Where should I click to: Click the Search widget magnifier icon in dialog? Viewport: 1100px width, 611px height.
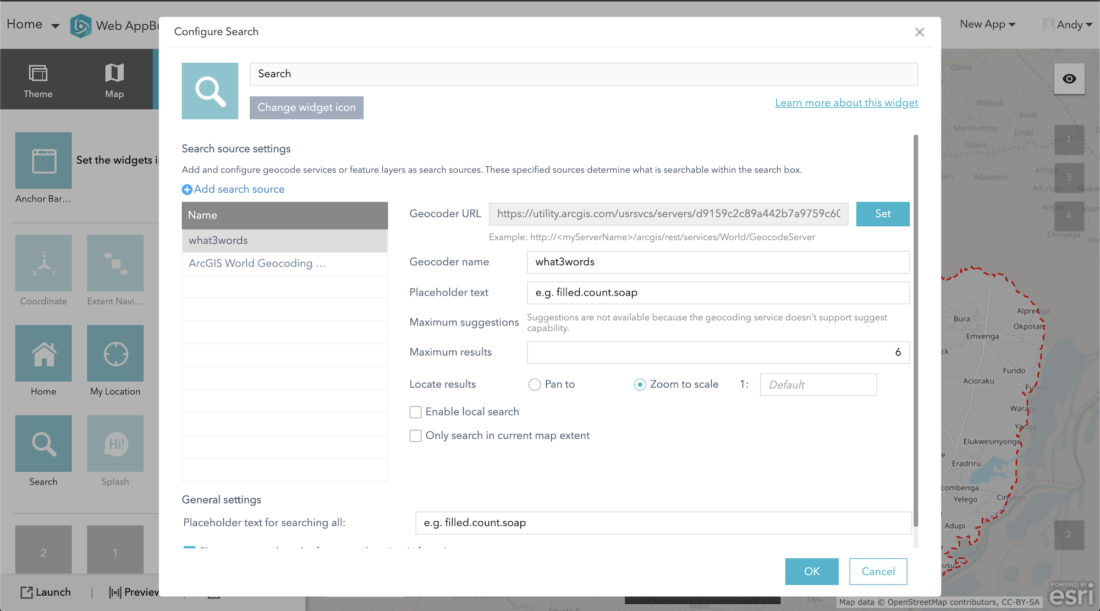point(210,91)
